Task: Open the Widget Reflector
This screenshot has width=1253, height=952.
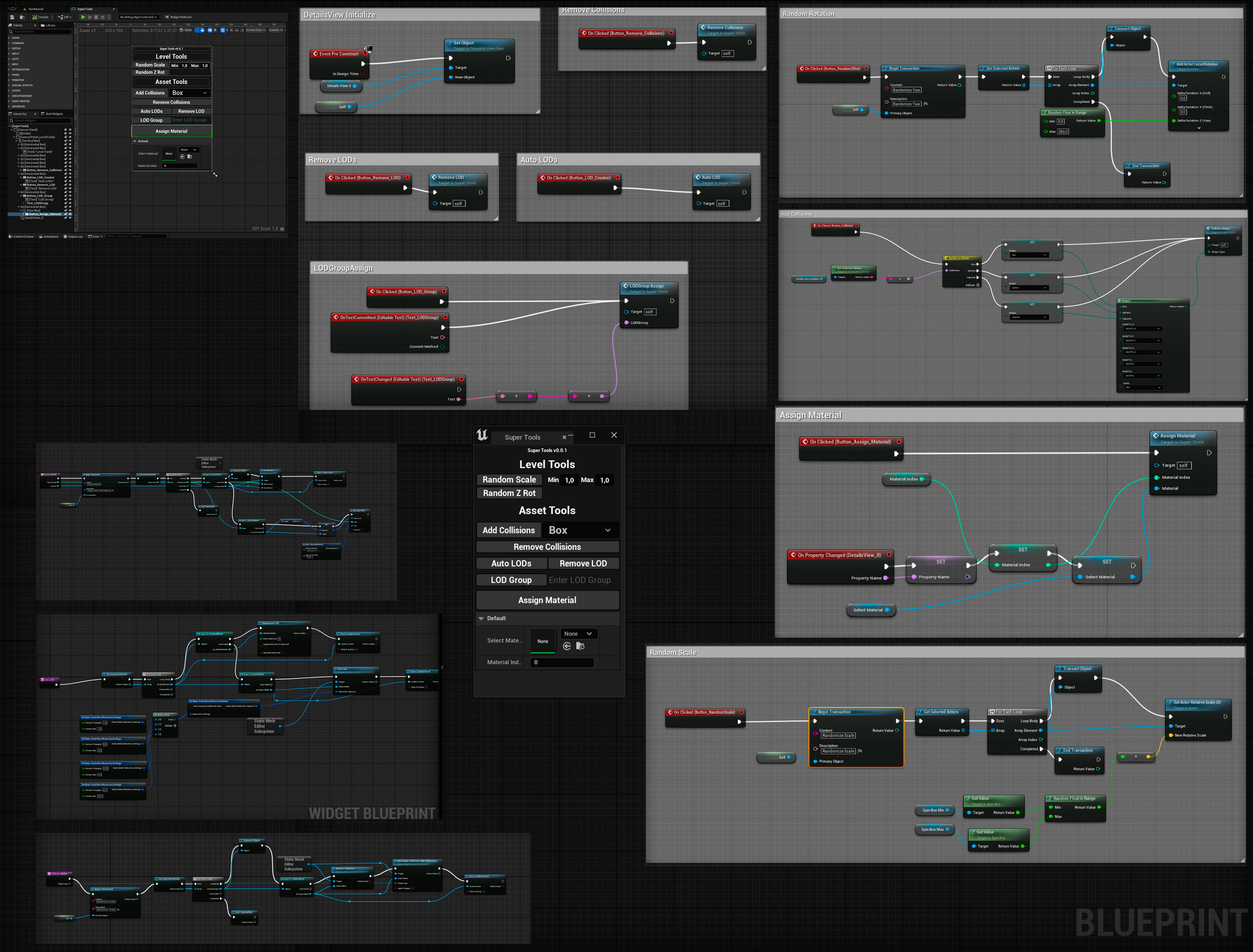Action: pyautogui.click(x=178, y=17)
